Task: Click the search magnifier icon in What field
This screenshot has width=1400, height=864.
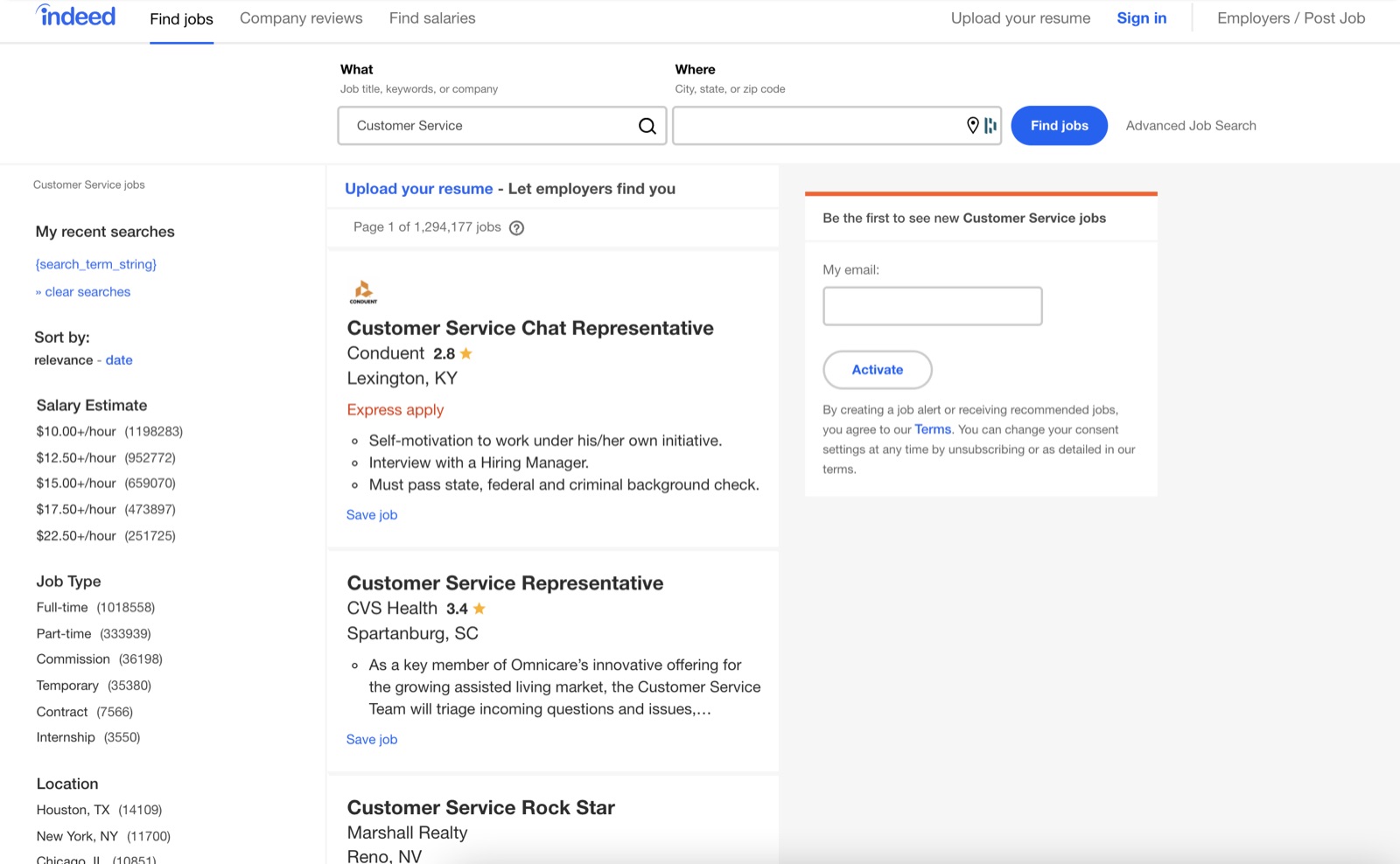Action: tap(647, 126)
